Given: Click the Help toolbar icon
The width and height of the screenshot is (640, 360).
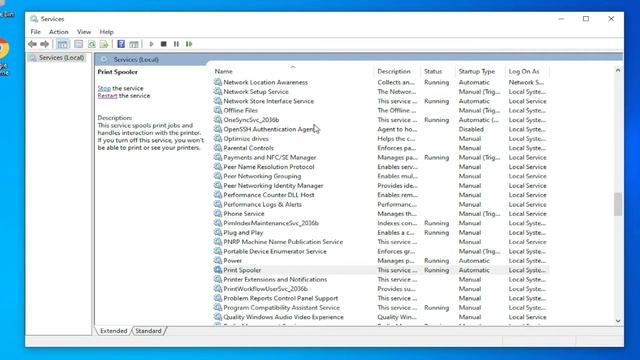Looking at the screenshot, I should [121, 44].
